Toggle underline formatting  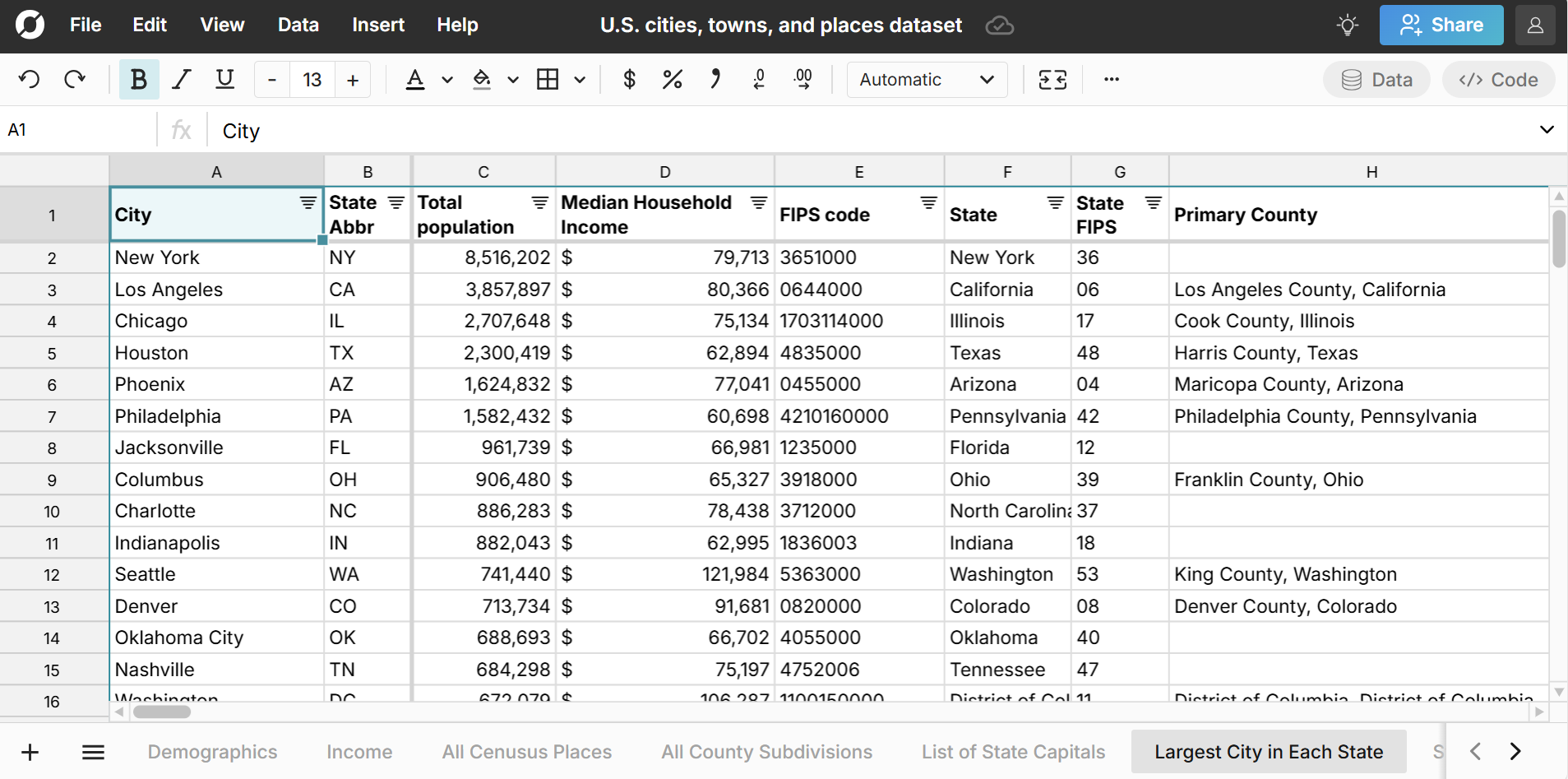pos(224,80)
